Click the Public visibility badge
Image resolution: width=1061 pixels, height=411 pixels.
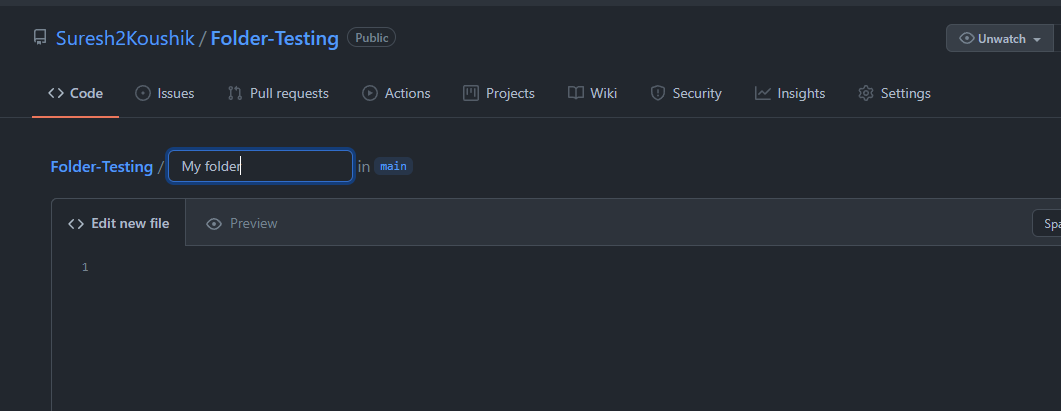(371, 37)
